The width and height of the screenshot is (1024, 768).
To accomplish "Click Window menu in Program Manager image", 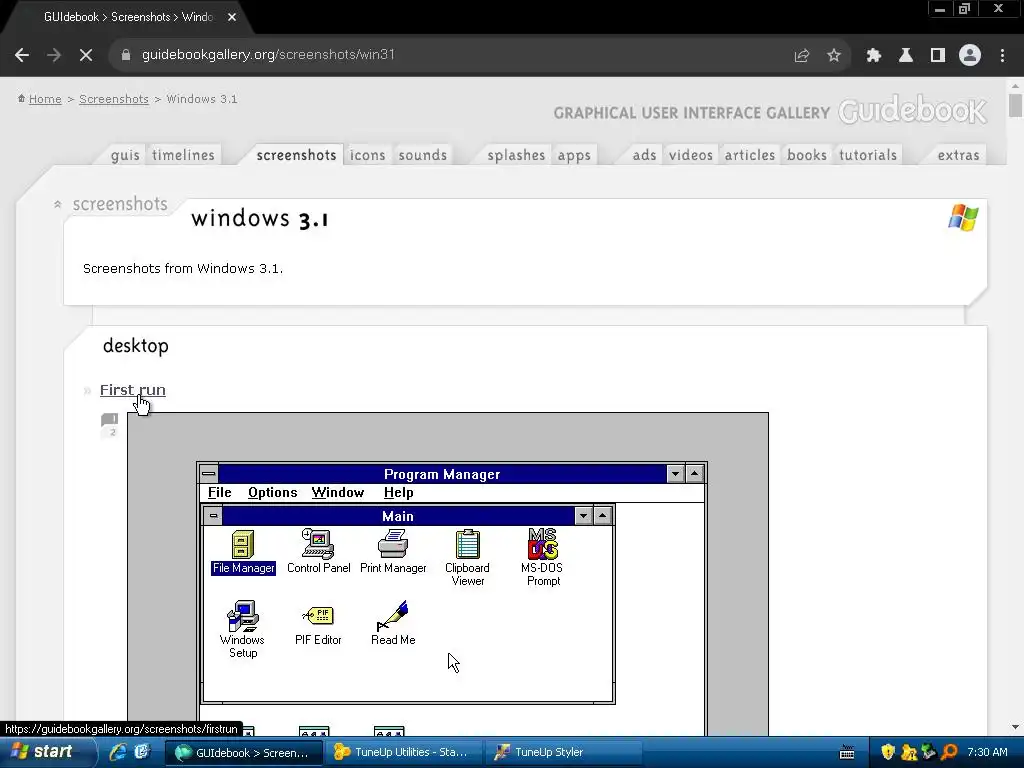I will pos(338,492).
